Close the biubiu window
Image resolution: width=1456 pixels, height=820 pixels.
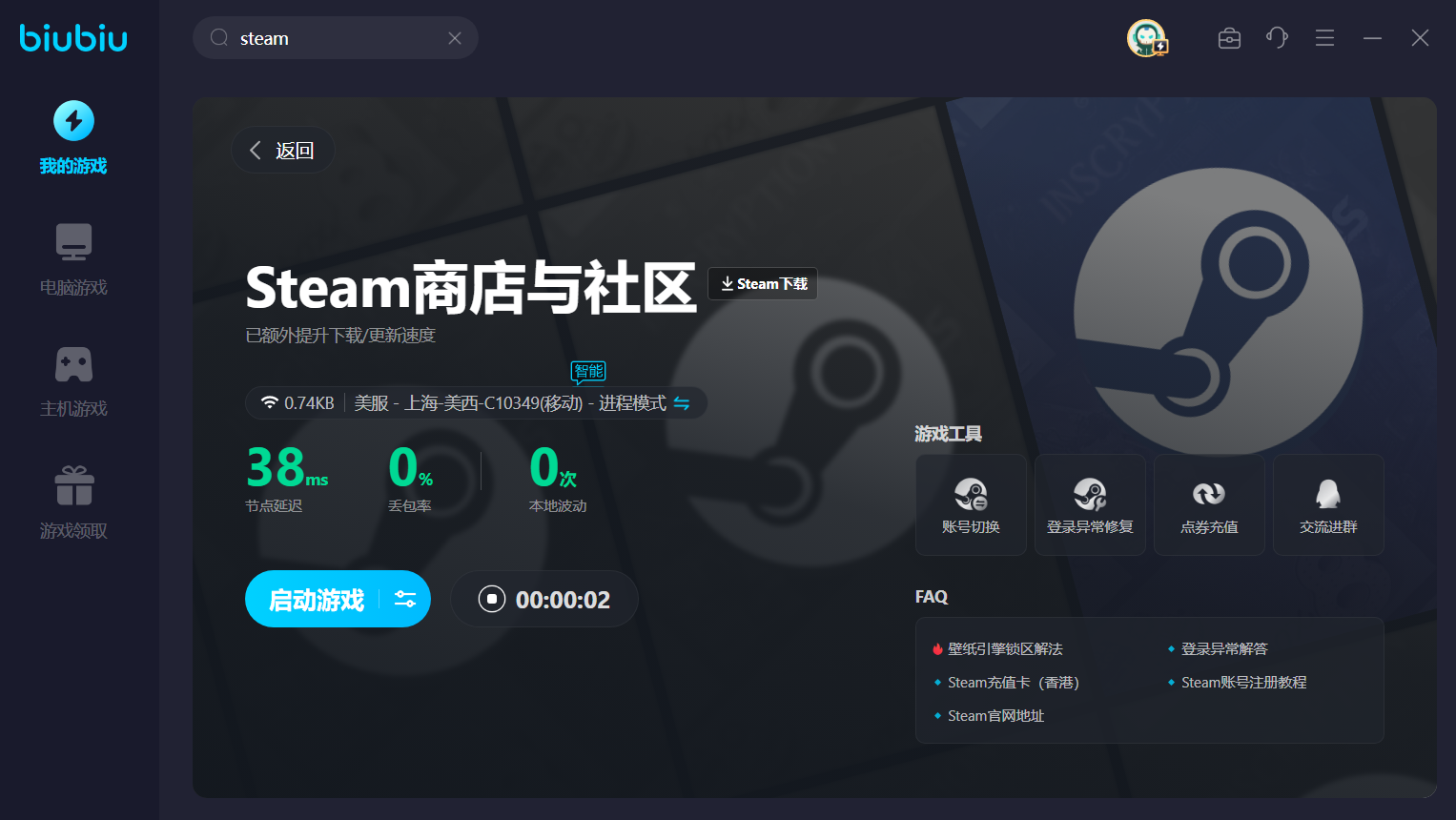coord(1421,38)
